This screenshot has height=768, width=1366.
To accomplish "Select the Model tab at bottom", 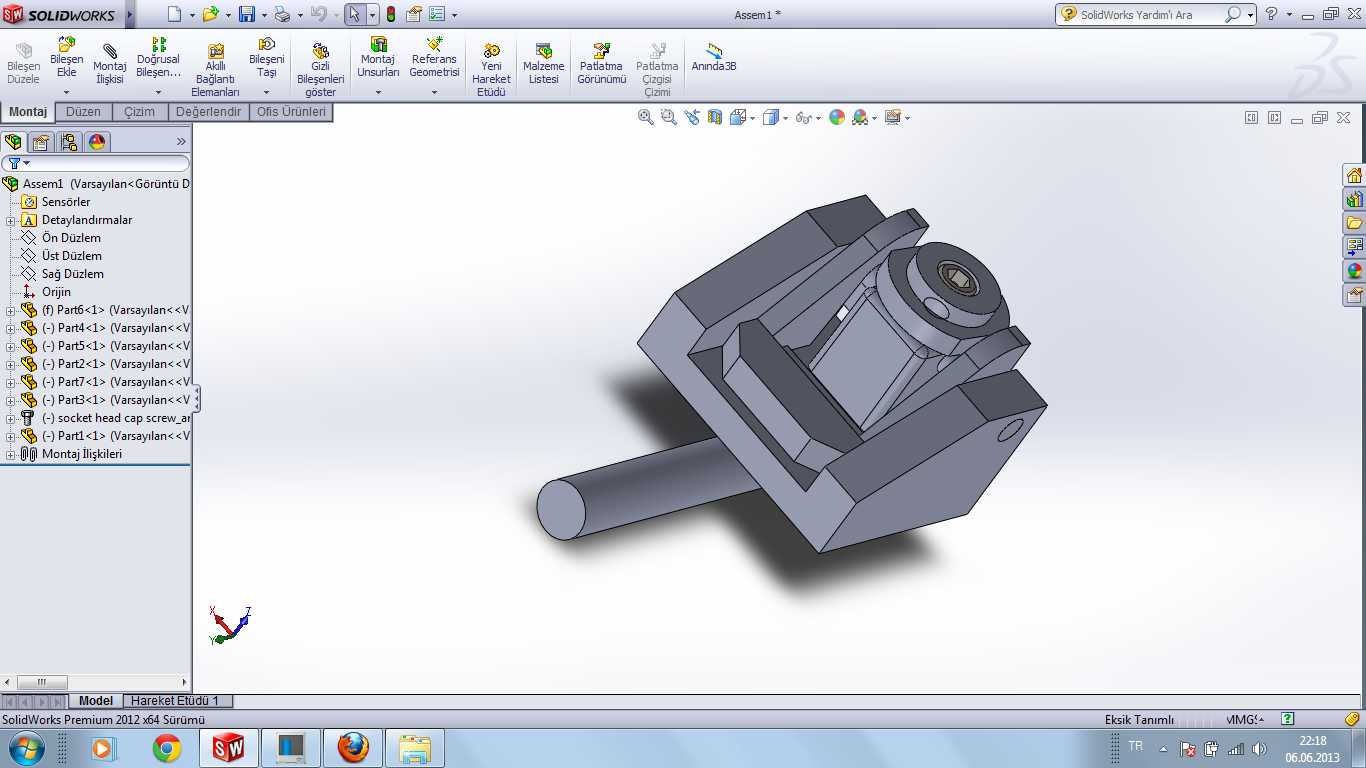I will (x=96, y=701).
